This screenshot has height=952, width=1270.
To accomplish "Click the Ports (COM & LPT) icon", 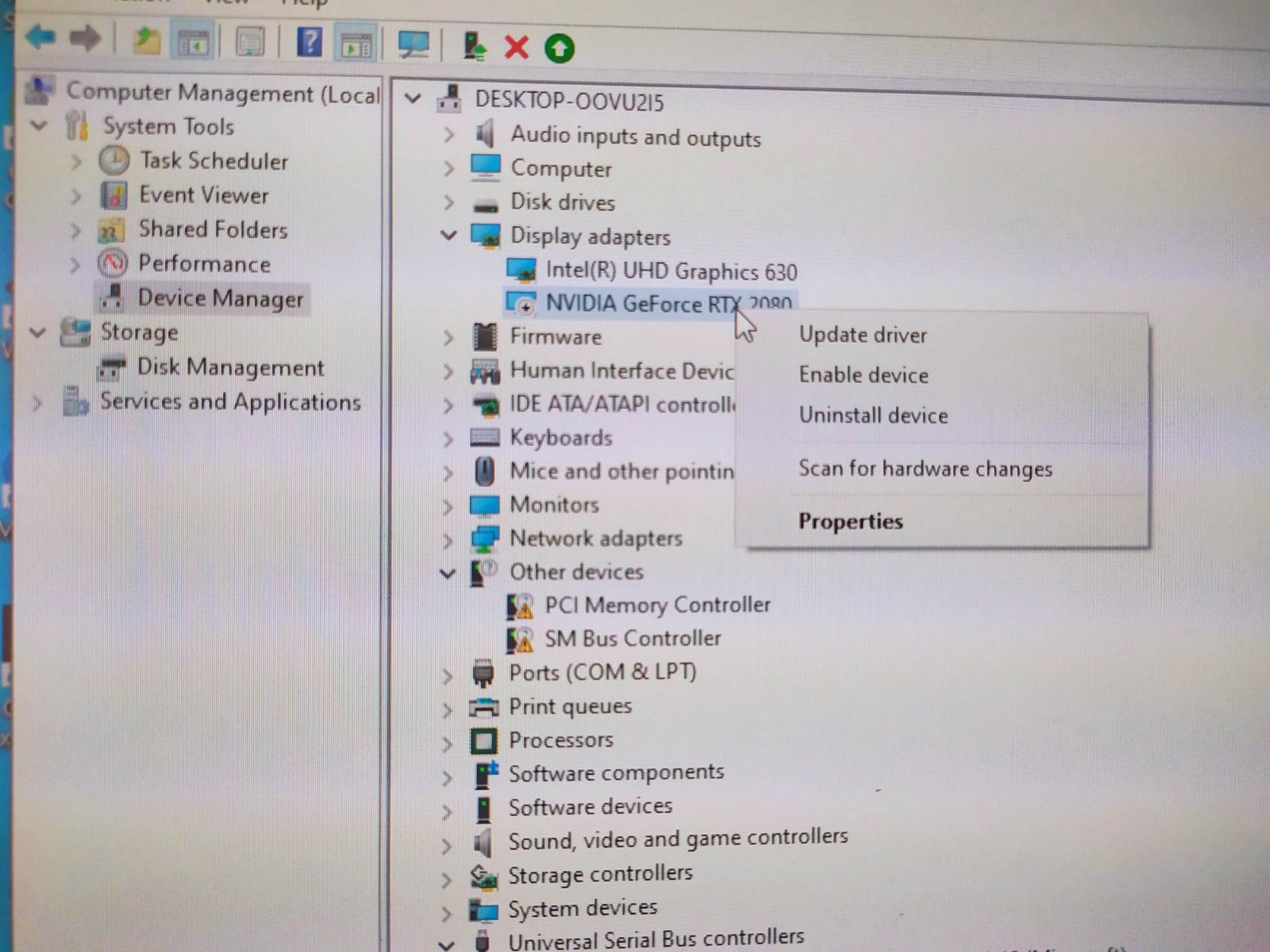I will [483, 674].
